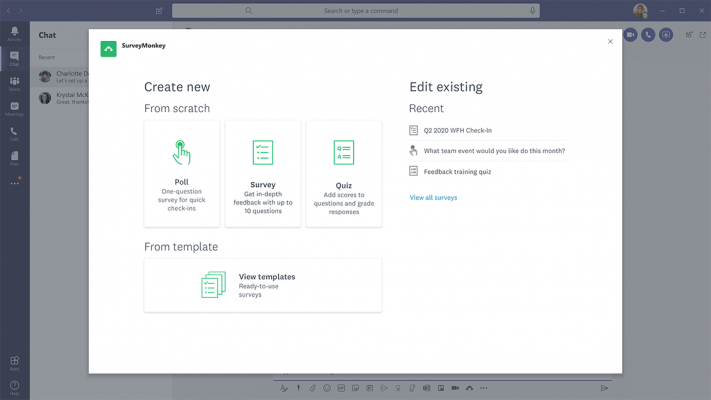
Task: Open the sticker picker
Action: click(x=355, y=388)
